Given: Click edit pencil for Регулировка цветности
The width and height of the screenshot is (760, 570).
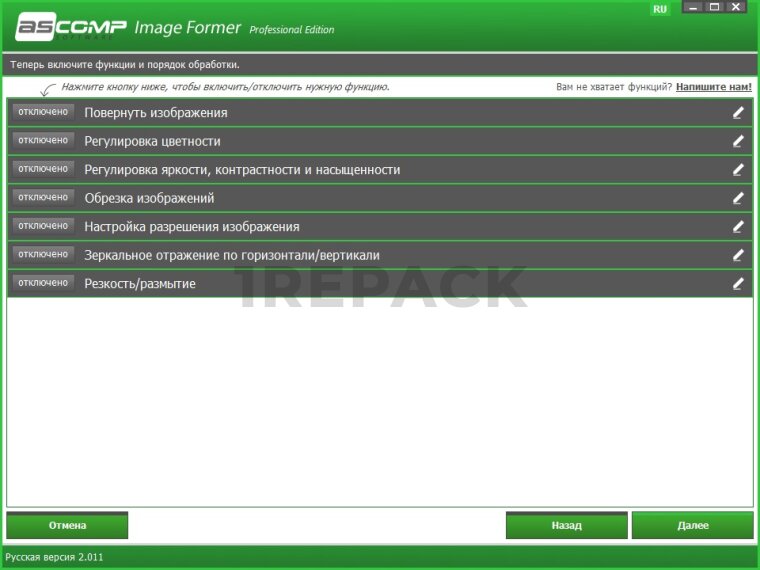Looking at the screenshot, I should coord(738,141).
